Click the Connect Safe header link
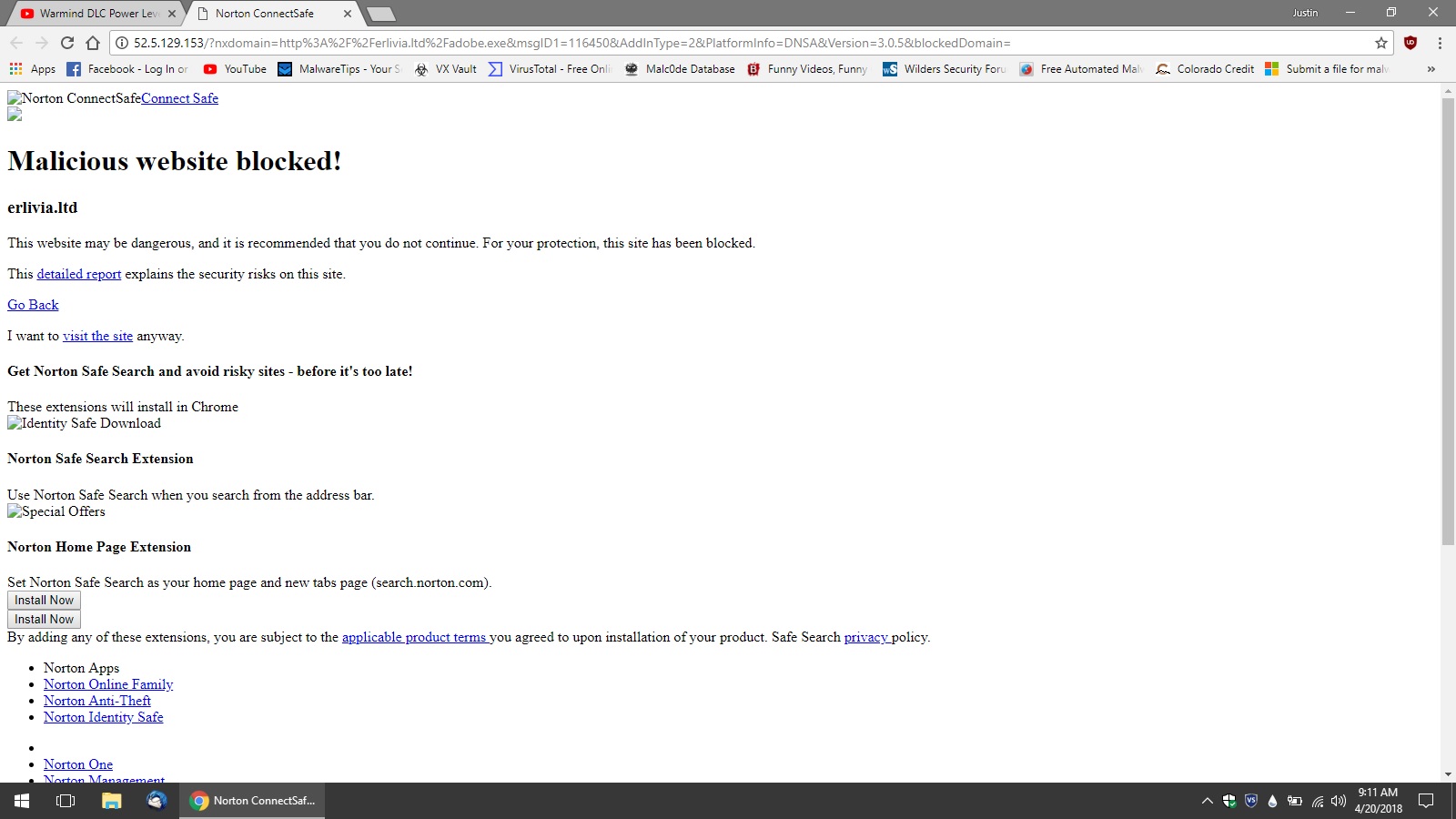 click(179, 98)
